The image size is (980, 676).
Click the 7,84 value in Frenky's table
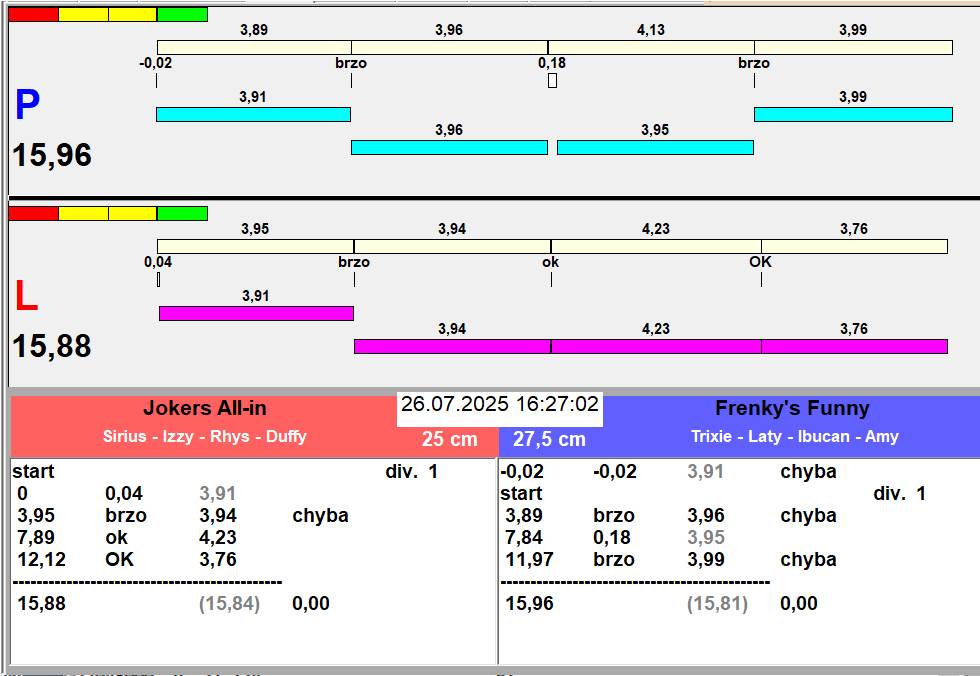(x=524, y=537)
